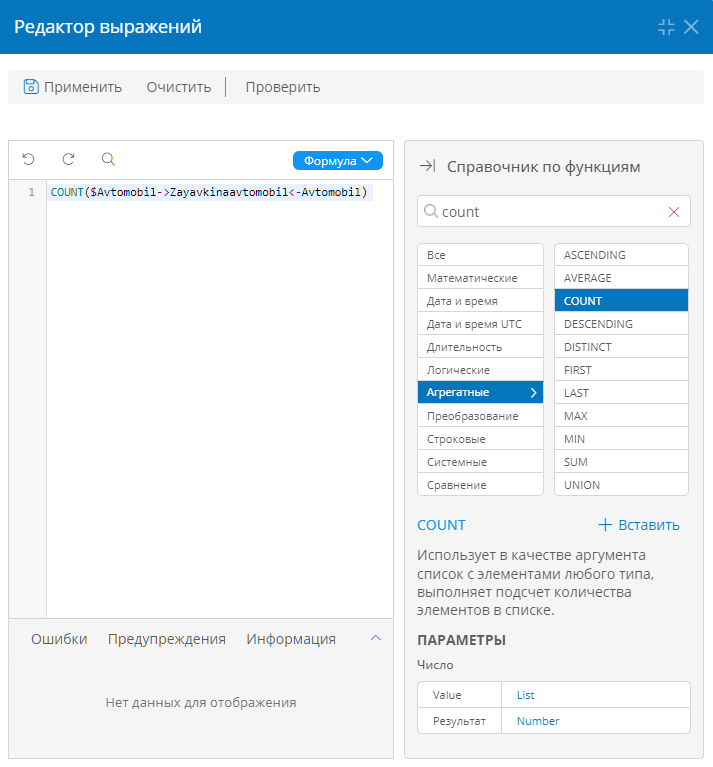The width and height of the screenshot is (713, 767).
Task: Select the Все function category
Action: pos(480,255)
